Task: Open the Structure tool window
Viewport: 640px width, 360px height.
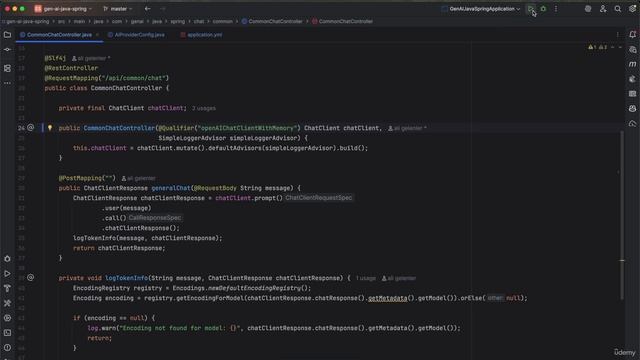Action: coord(7,68)
